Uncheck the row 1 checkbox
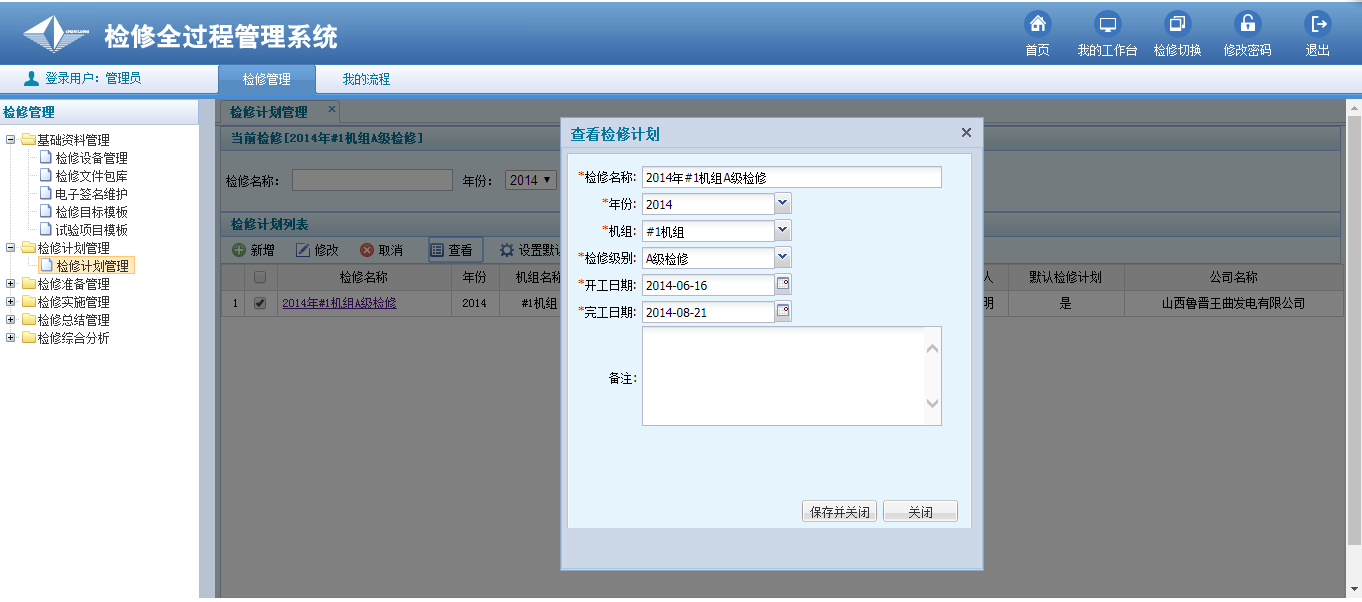Image resolution: width=1362 pixels, height=602 pixels. coord(260,303)
